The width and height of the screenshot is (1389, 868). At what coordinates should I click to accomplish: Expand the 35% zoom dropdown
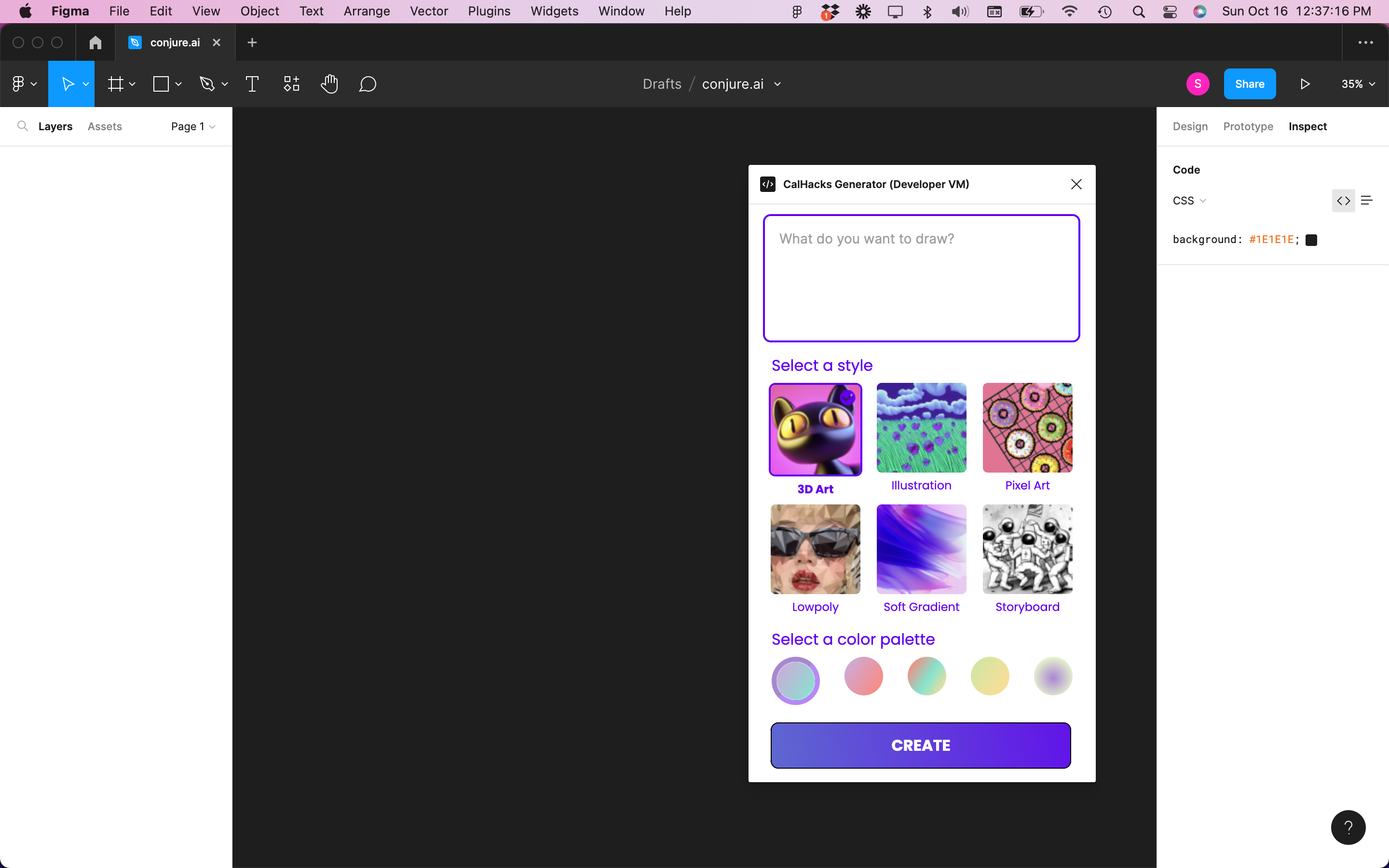(1358, 84)
